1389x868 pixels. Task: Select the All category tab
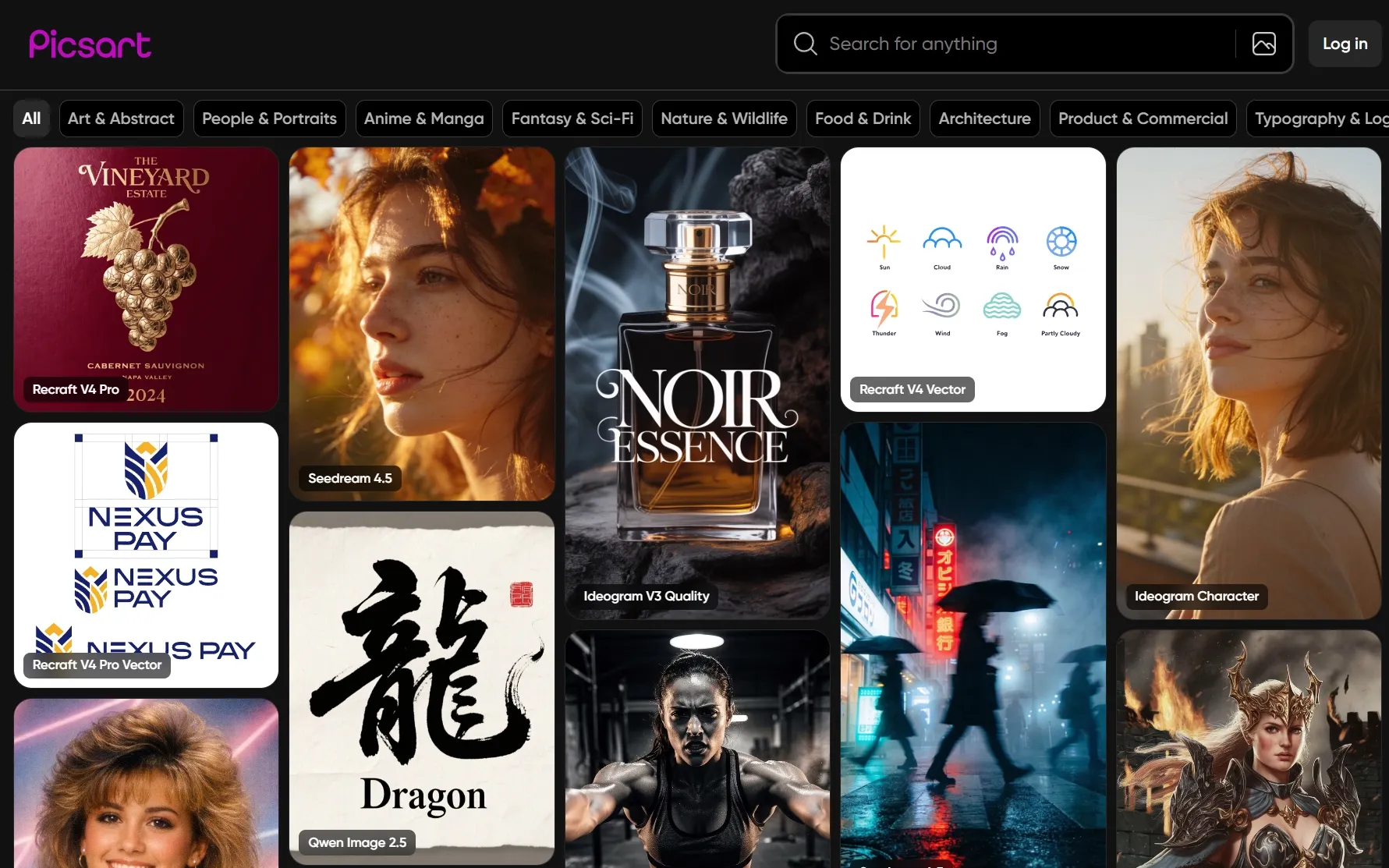point(31,119)
